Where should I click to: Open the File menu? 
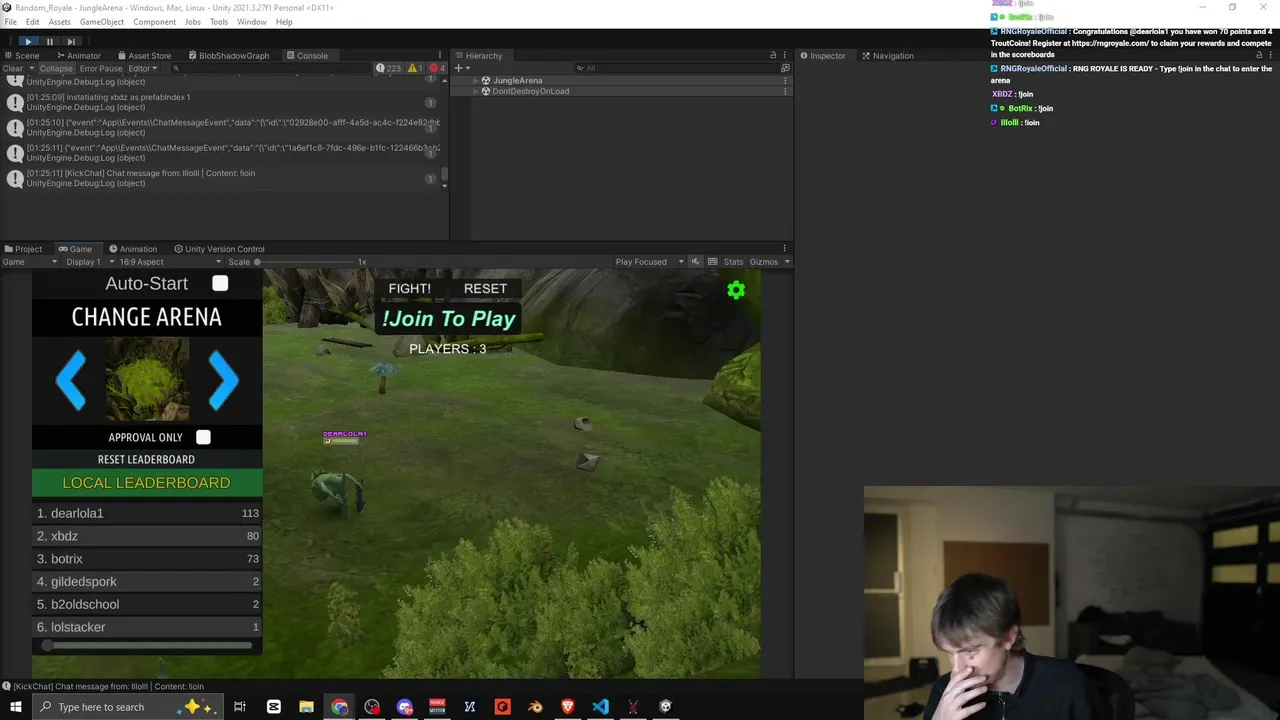click(x=11, y=22)
